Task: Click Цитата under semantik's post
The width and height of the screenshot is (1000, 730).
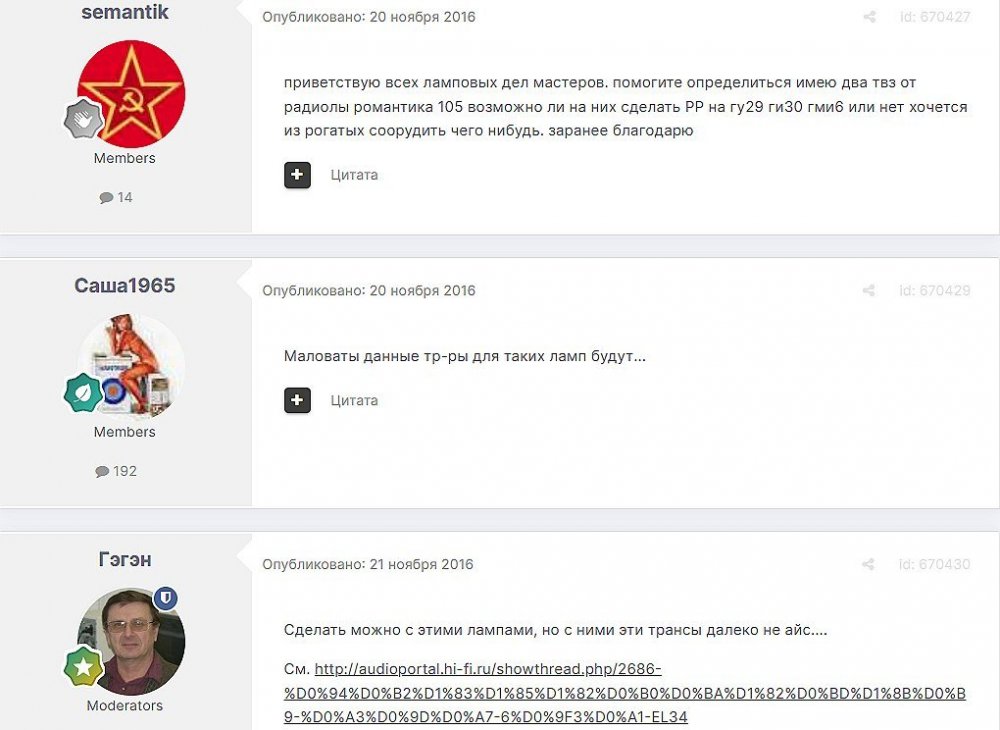Action: 354,175
